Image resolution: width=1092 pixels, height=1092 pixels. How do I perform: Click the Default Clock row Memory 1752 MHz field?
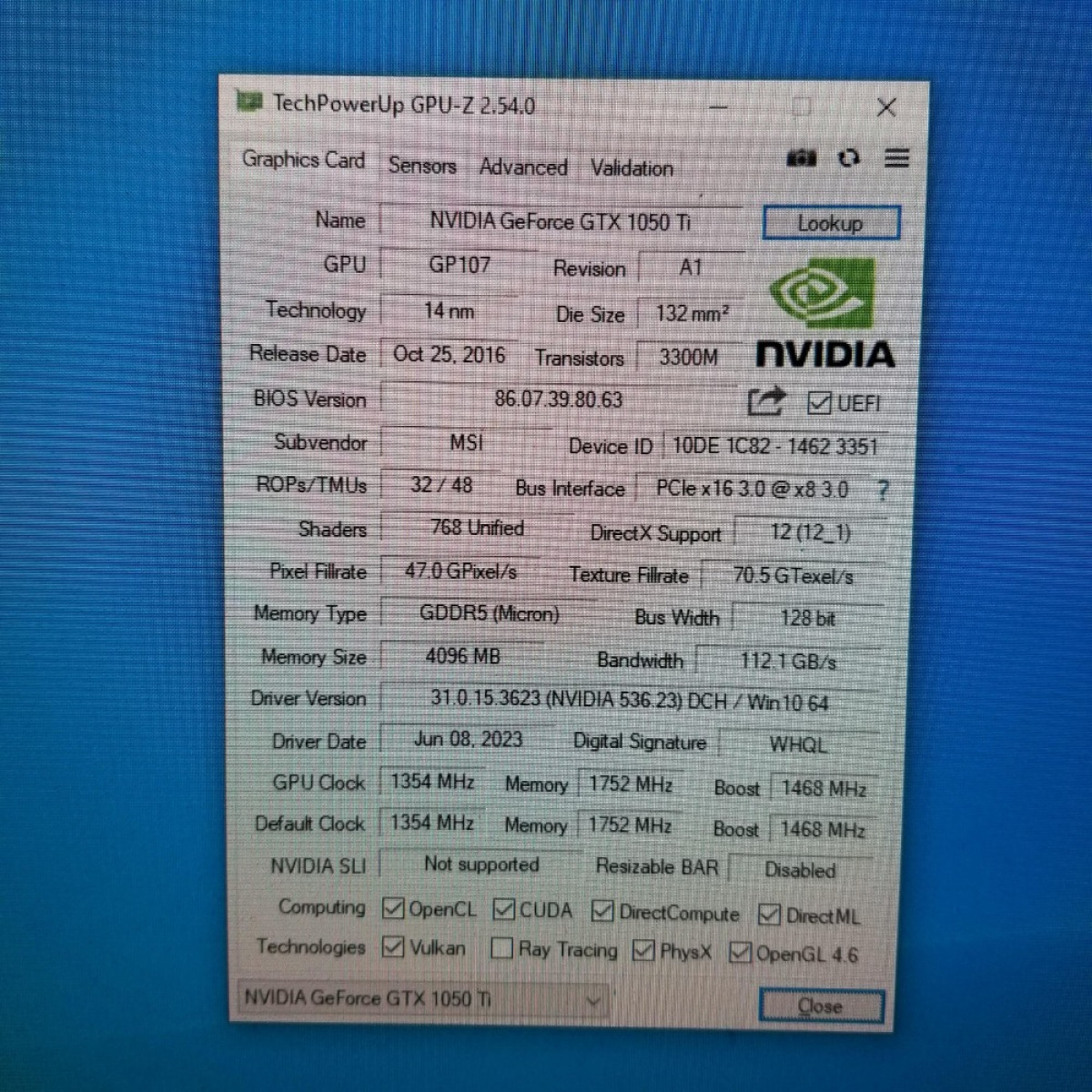pyautogui.click(x=630, y=825)
